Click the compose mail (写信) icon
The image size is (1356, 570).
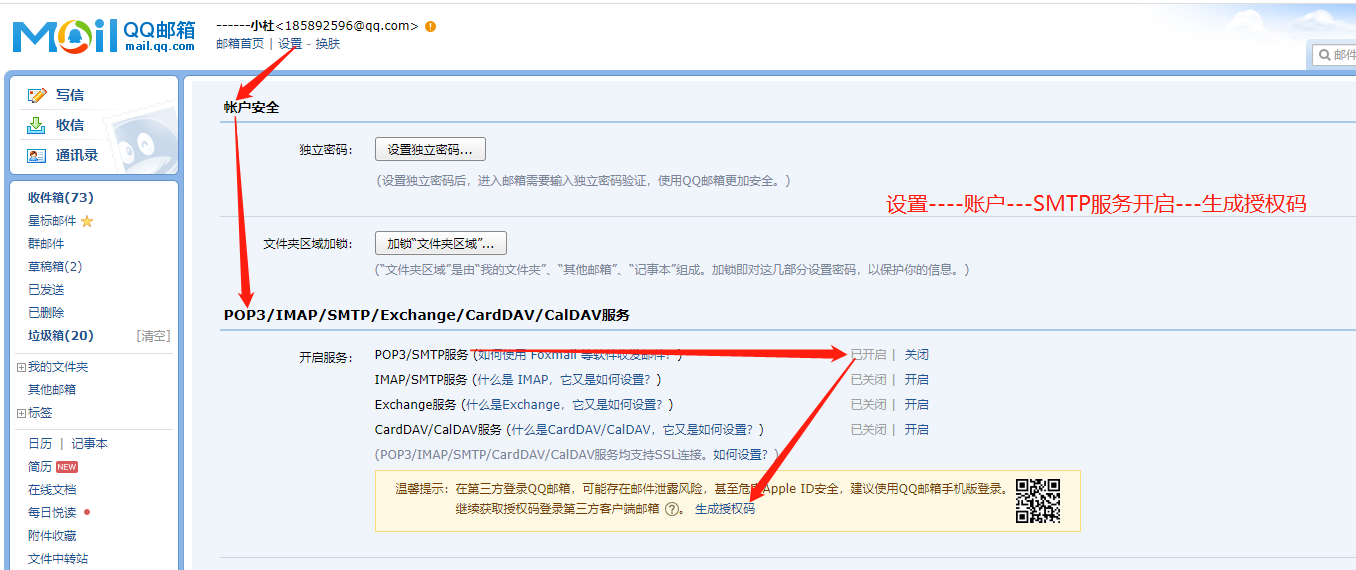37,95
